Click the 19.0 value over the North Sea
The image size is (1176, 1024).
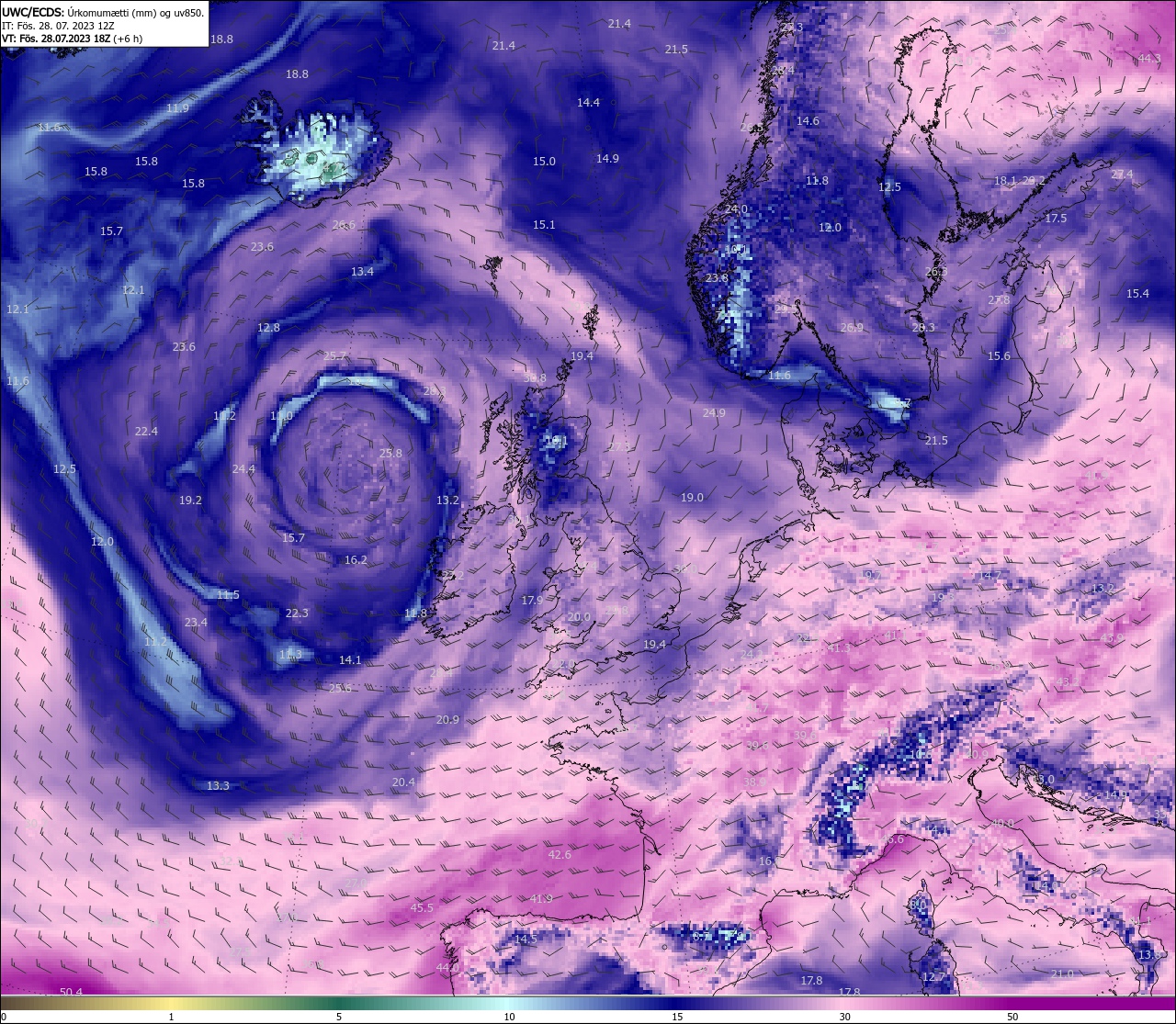click(692, 497)
